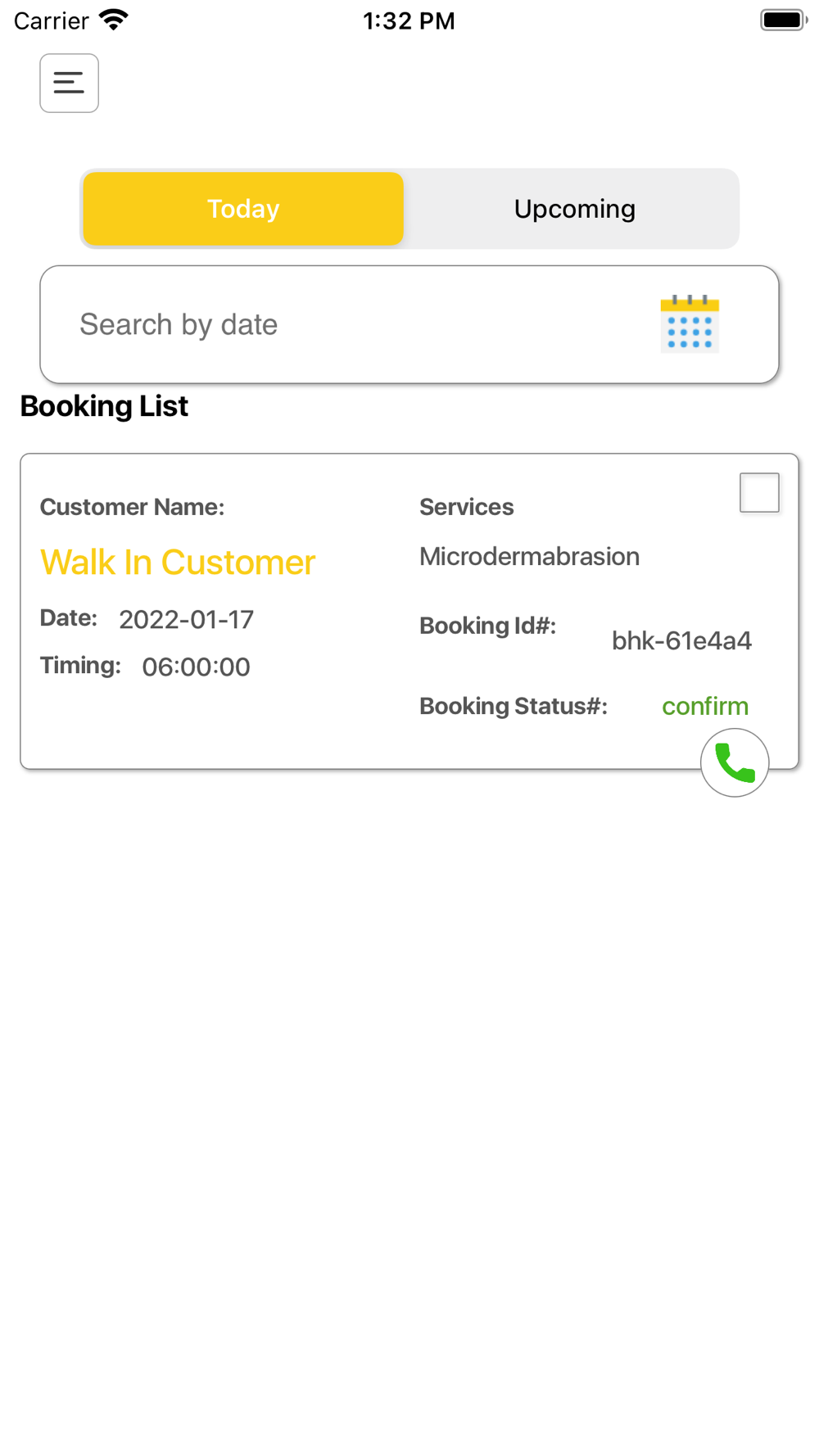The height and width of the screenshot is (1456, 819).
Task: Tap the calendar date picker icon
Action: point(690,323)
